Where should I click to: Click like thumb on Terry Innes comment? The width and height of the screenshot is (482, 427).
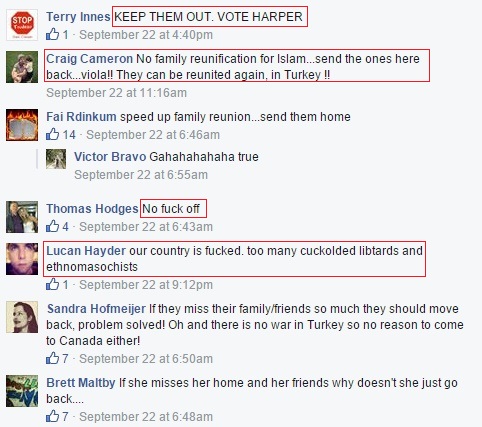click(x=52, y=34)
